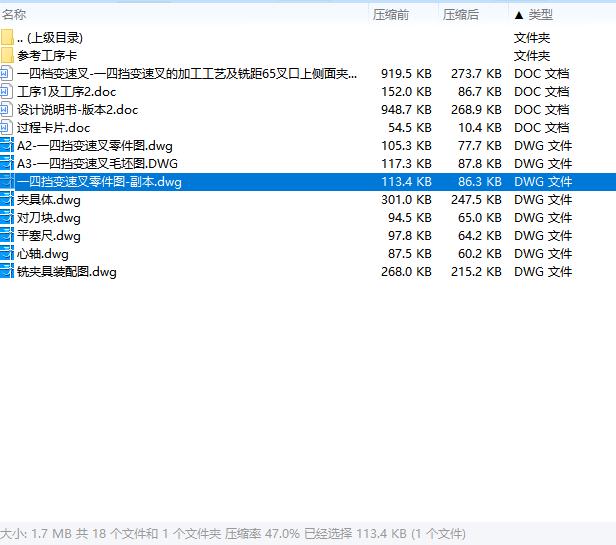Screen dimensions: 616x545
Task: Click the 273.7 KB compressed size
Action: pyautogui.click(x=476, y=74)
